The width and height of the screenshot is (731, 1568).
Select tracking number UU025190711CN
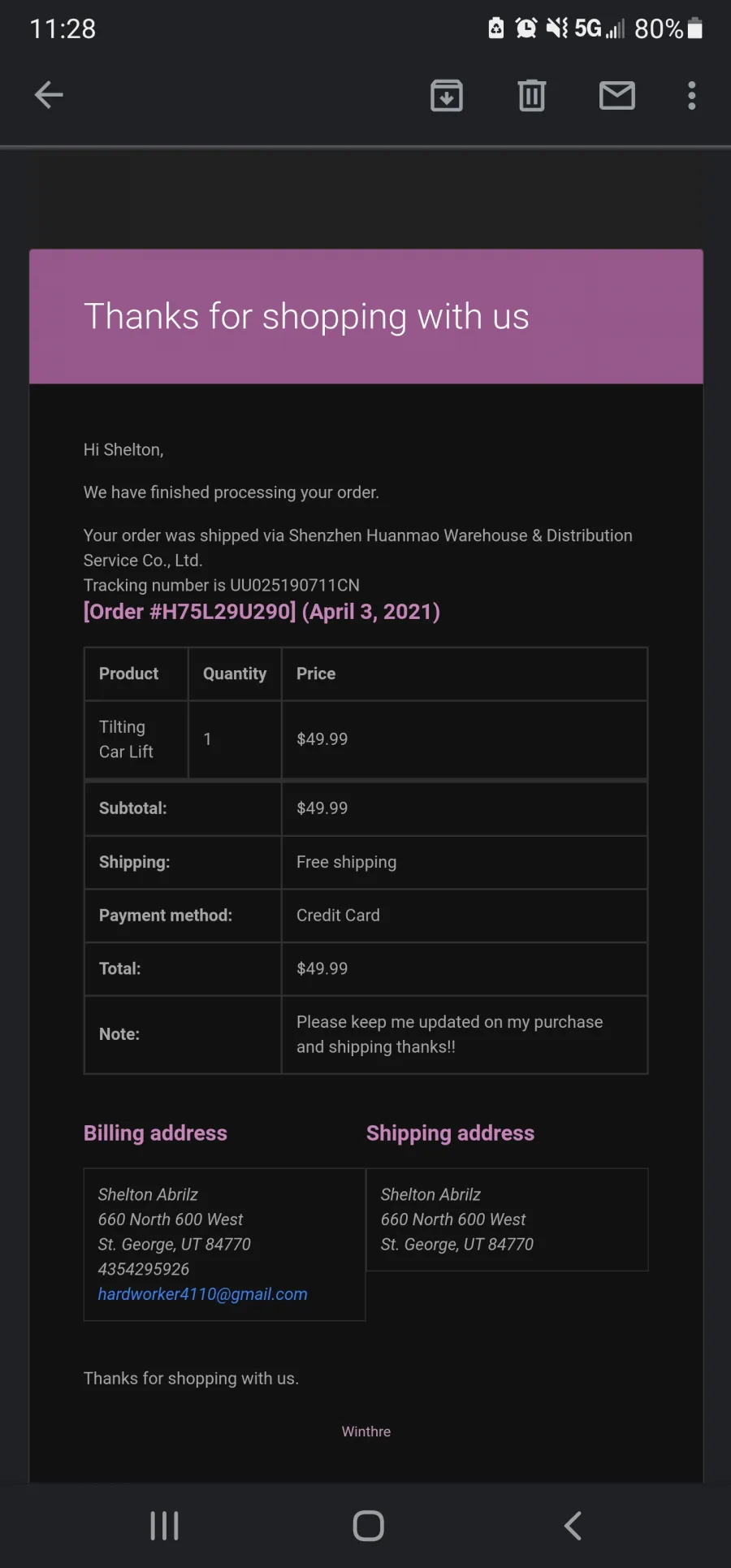295,585
